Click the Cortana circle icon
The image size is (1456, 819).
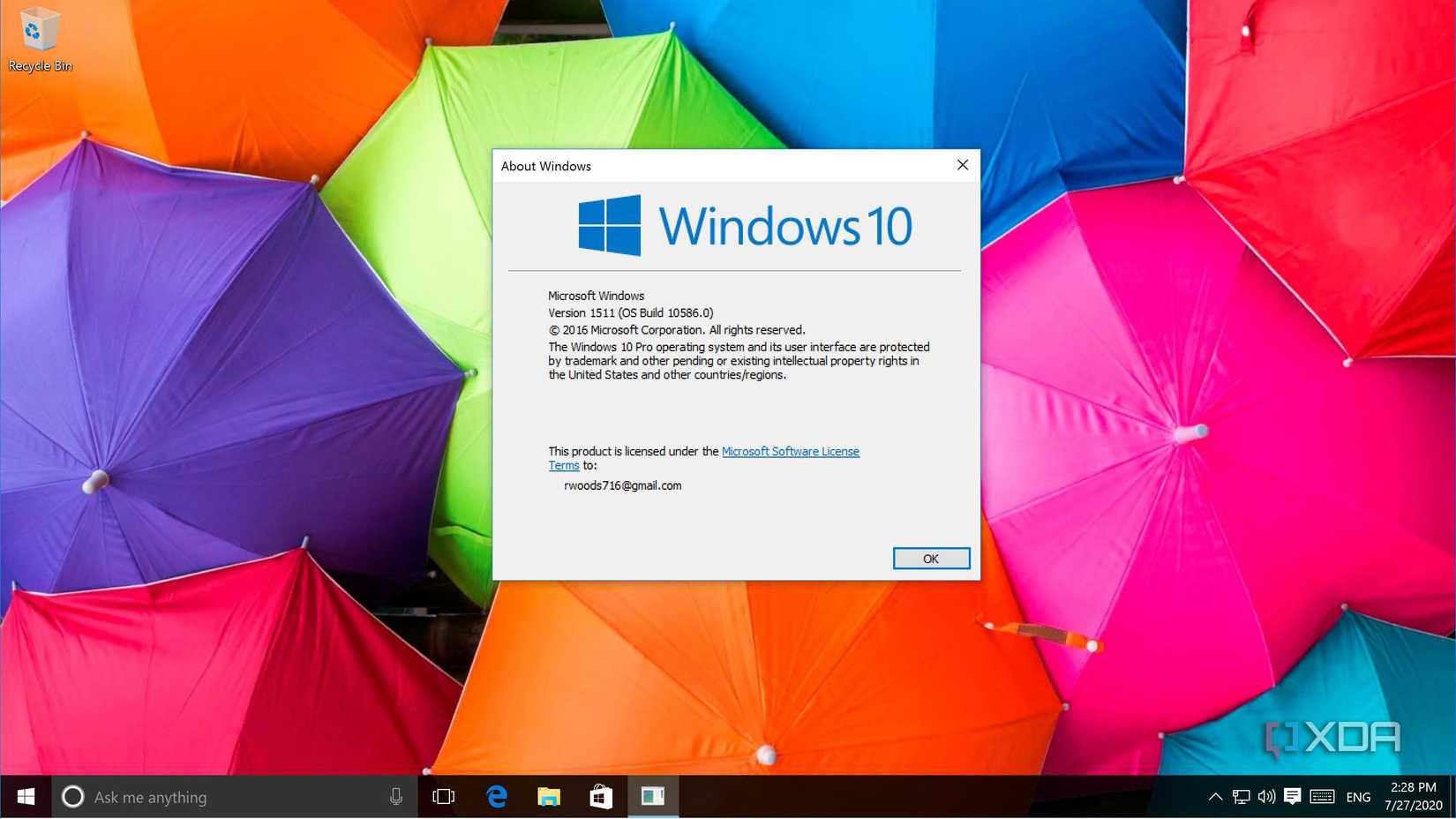coord(73,797)
